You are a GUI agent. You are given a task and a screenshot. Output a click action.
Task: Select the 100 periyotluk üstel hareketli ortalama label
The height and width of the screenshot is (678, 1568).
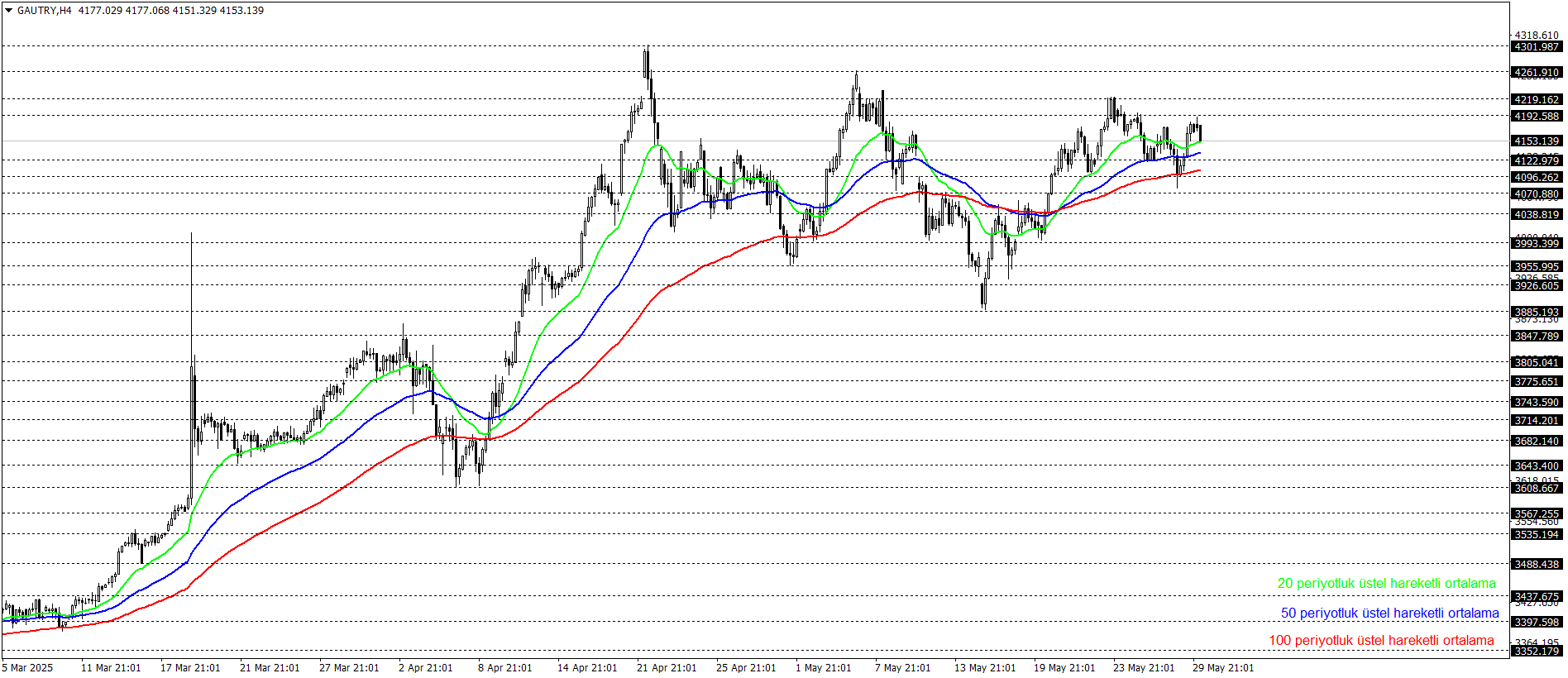click(1381, 641)
